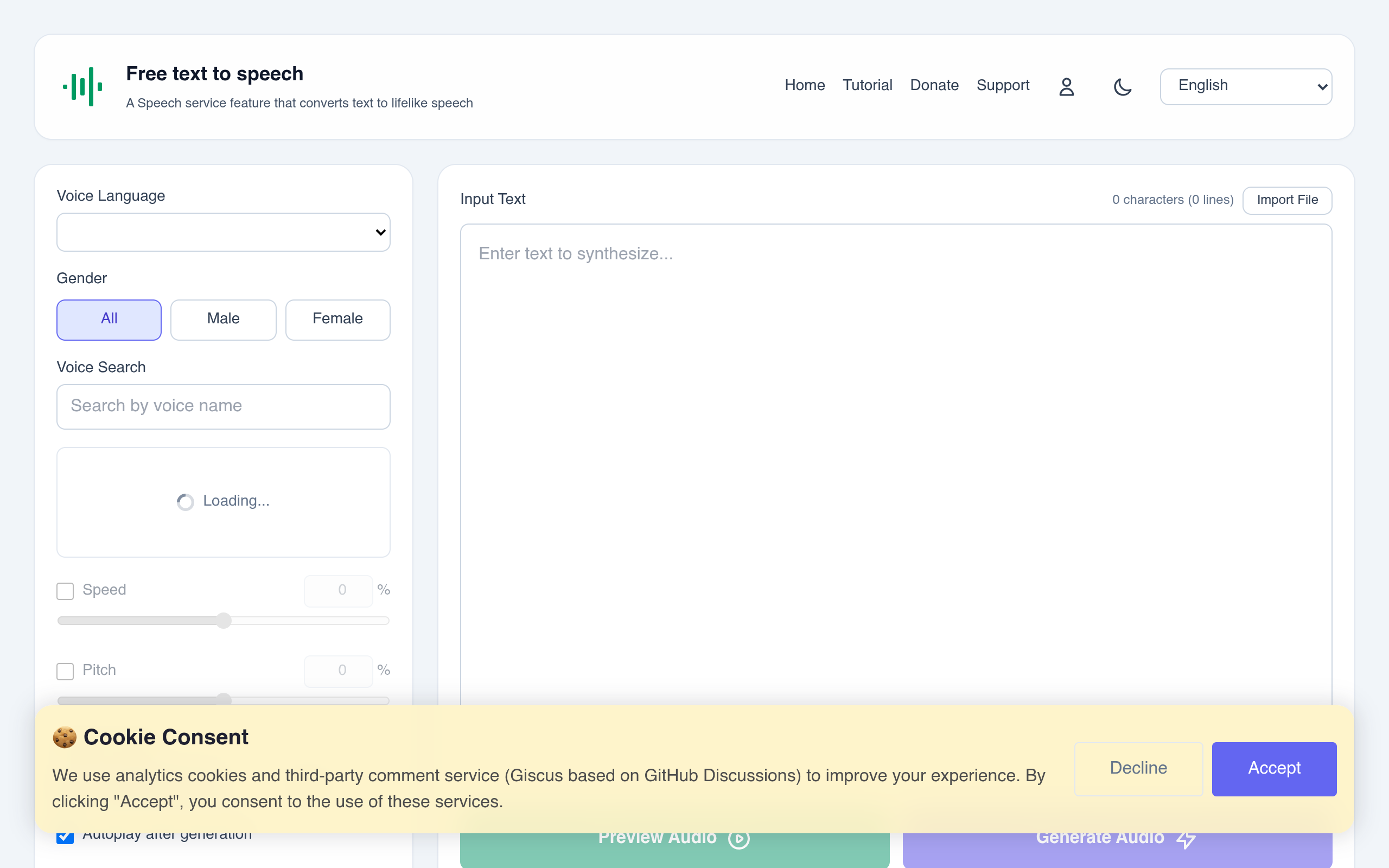Expand the English site language selector
The height and width of the screenshot is (868, 1389).
click(x=1246, y=87)
